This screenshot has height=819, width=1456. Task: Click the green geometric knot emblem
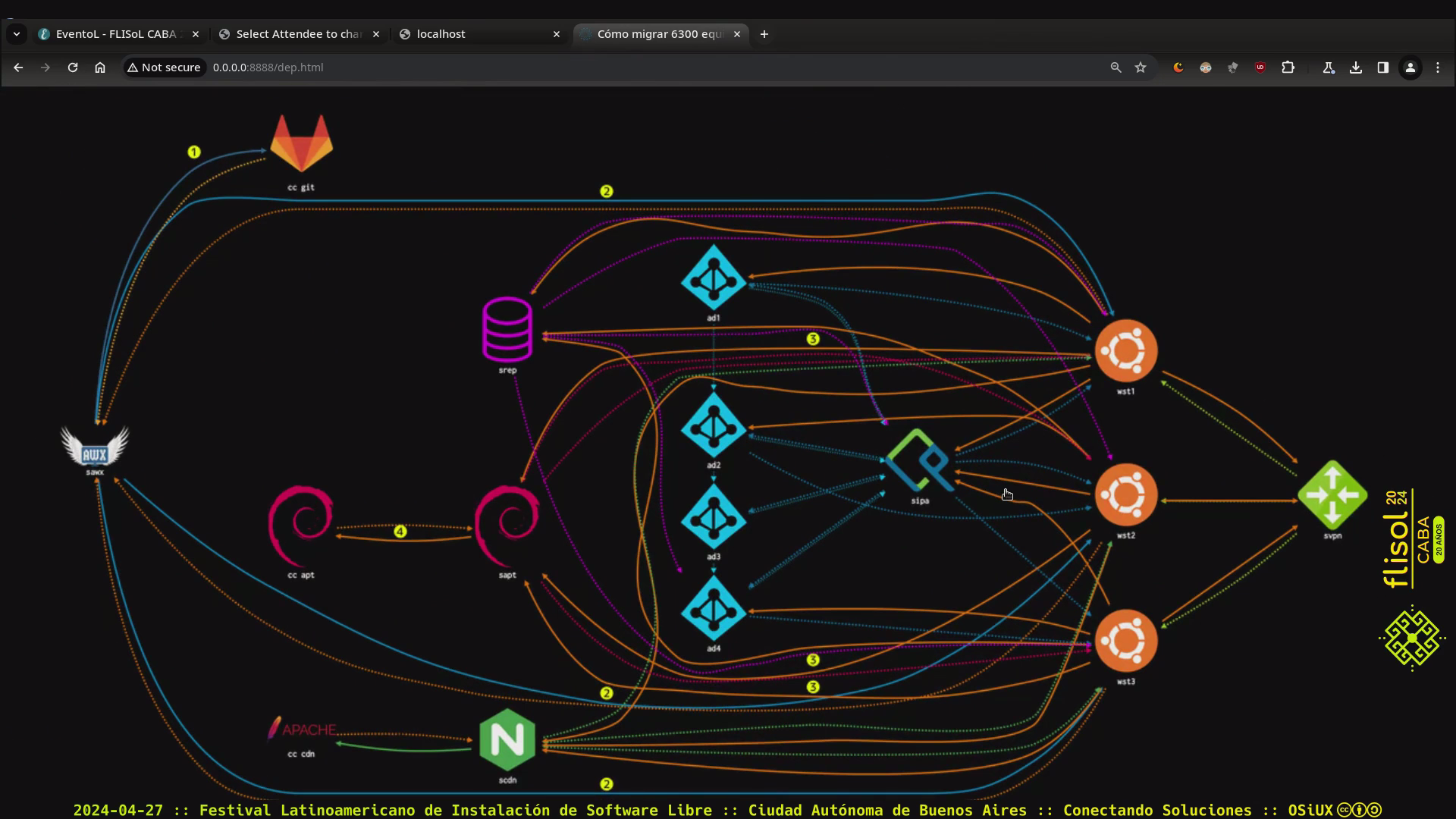pos(1412,639)
